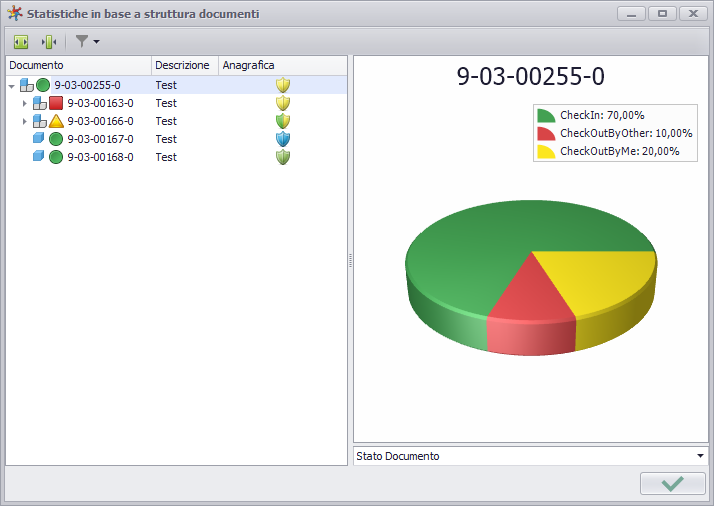The image size is (714, 506).
Task: Click the splitter grip between panels
Action: (x=350, y=261)
